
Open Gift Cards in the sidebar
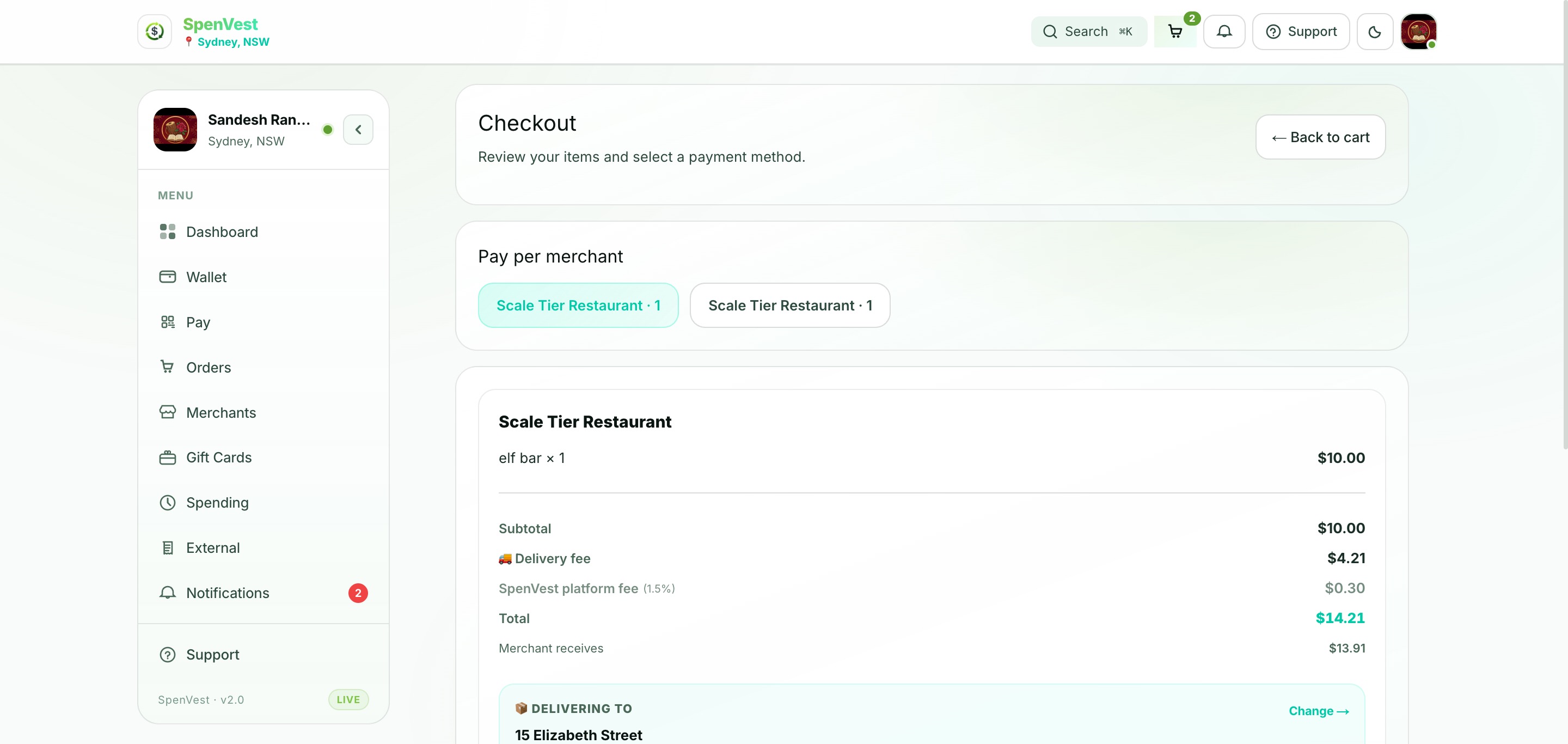[263, 457]
